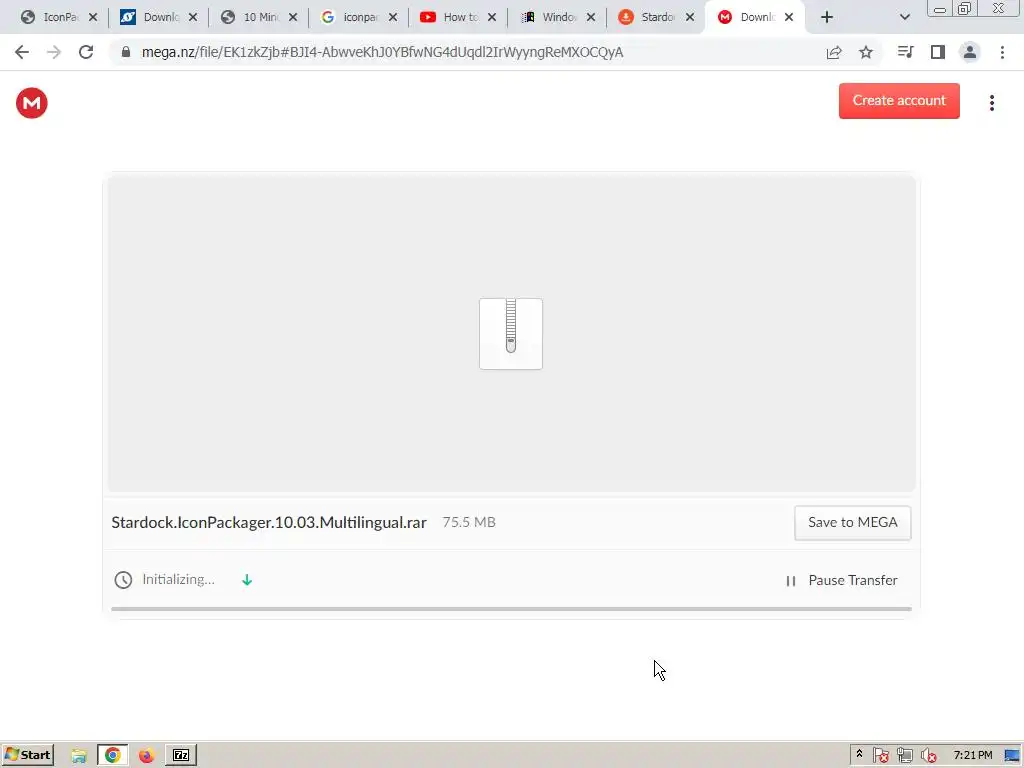The width and height of the screenshot is (1024, 768).
Task: Close the YouTube How to tab
Action: [492, 18]
